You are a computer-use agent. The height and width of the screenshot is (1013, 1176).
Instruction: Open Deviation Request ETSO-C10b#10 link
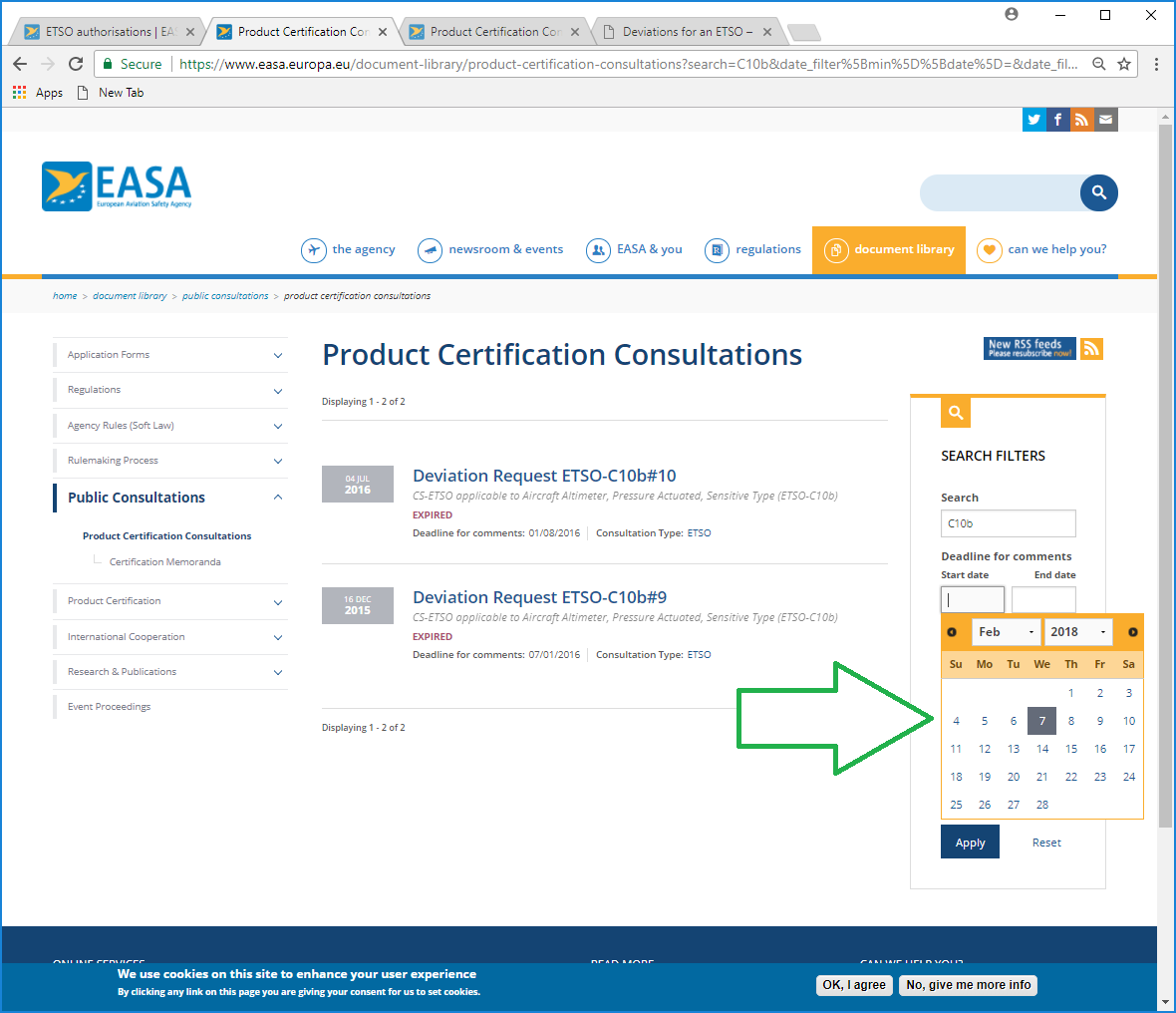(x=544, y=476)
